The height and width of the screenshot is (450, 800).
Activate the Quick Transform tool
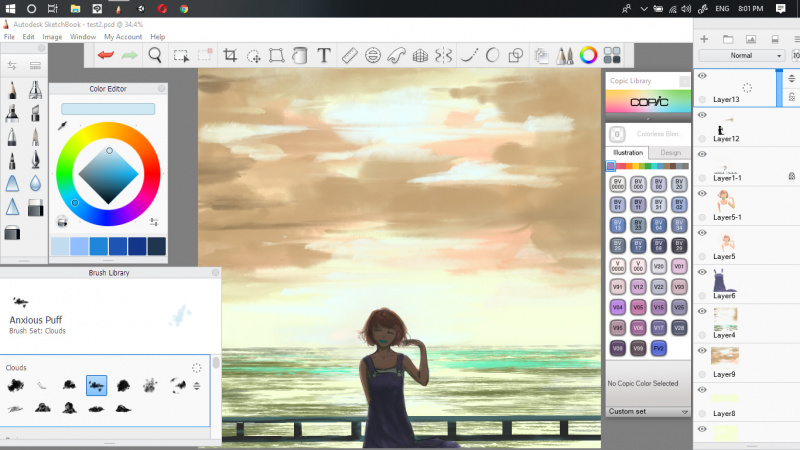click(x=254, y=56)
